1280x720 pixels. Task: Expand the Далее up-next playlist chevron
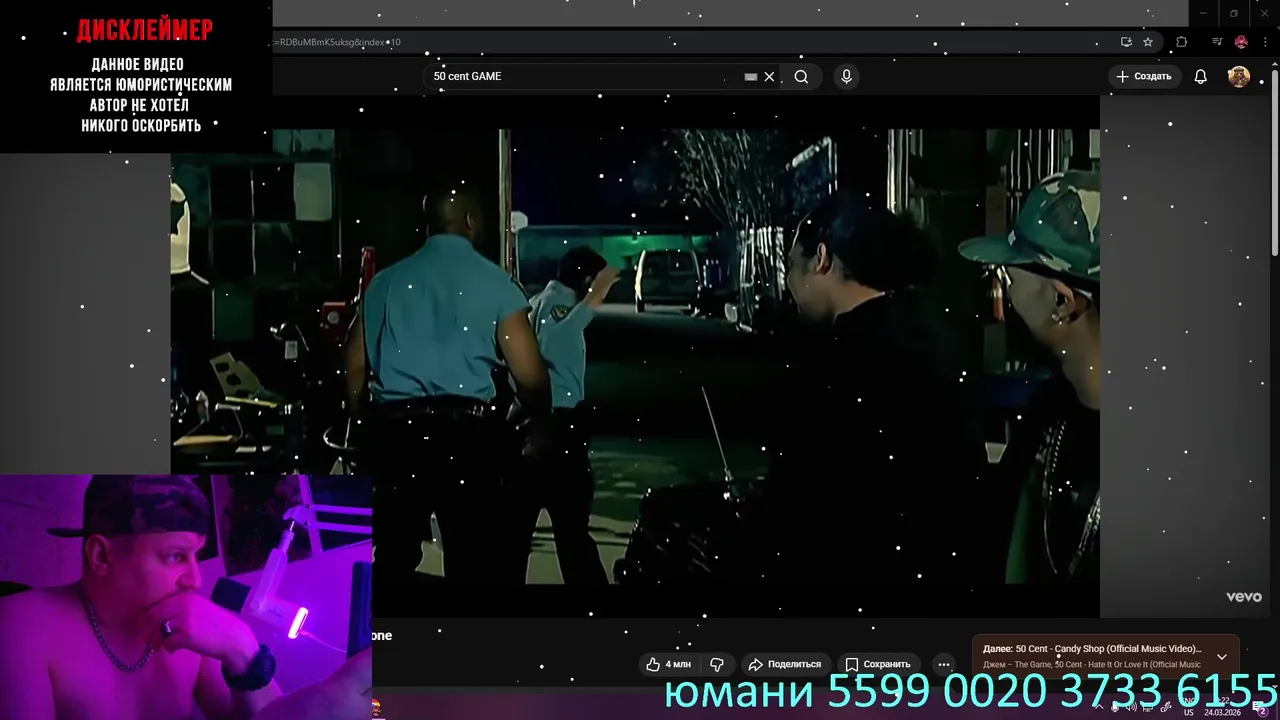coord(1221,657)
